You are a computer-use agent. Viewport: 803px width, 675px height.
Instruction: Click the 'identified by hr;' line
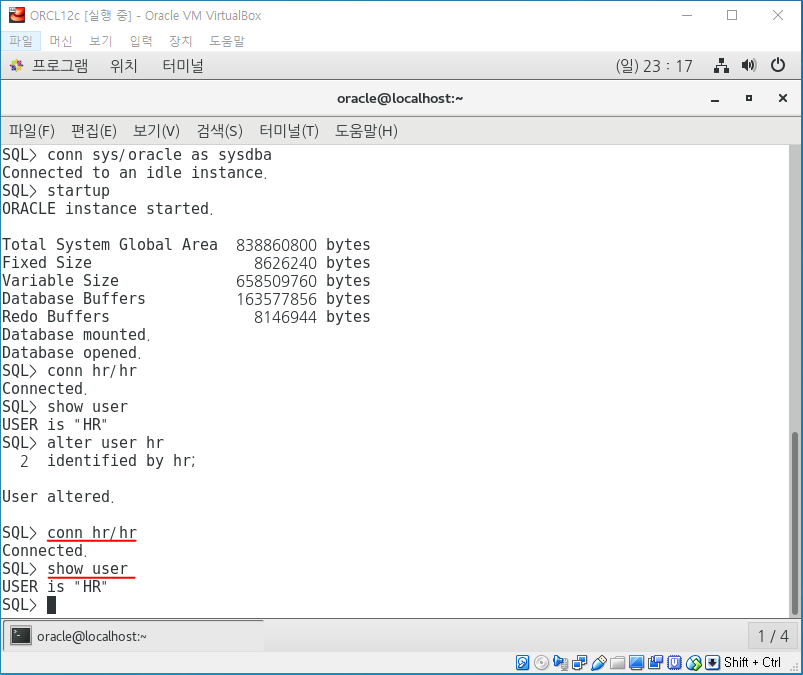tap(121, 460)
